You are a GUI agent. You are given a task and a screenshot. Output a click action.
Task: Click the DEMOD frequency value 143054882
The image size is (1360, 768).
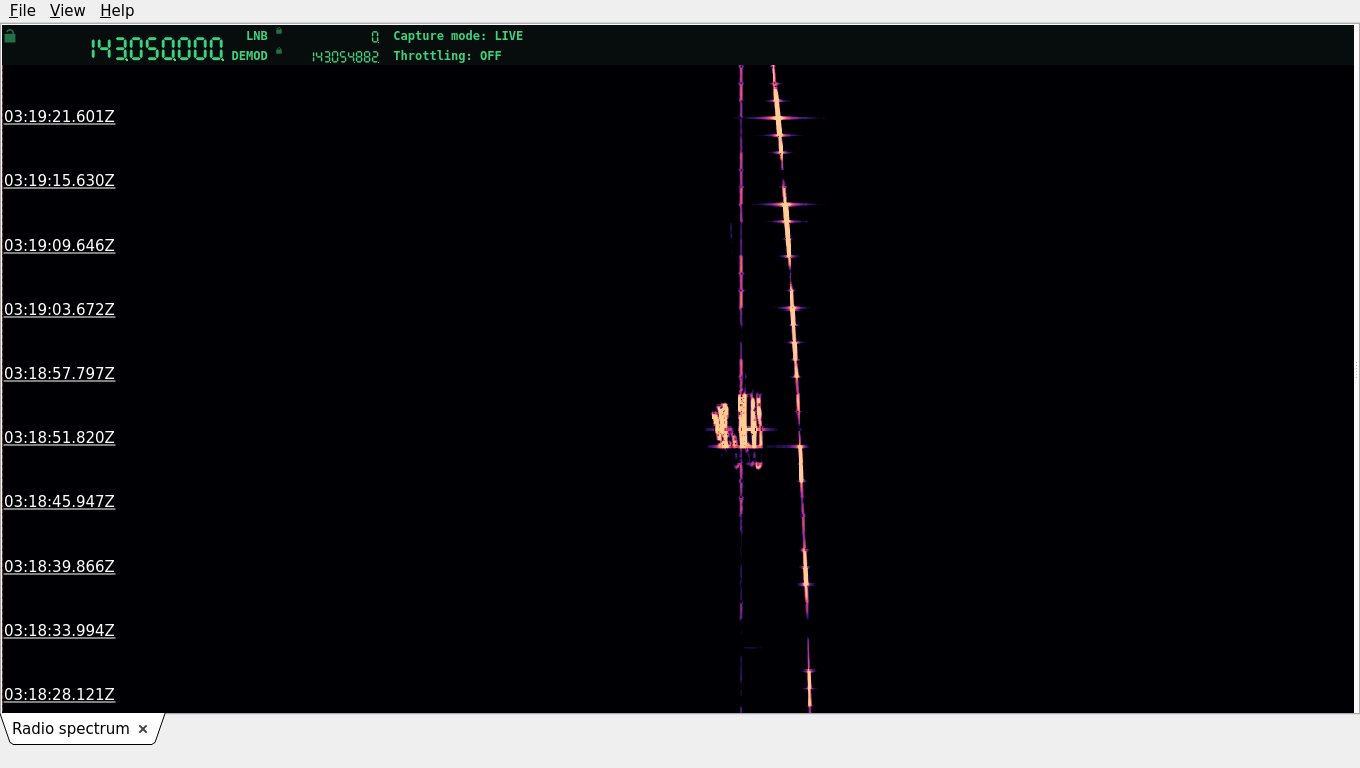pyautogui.click(x=345, y=57)
